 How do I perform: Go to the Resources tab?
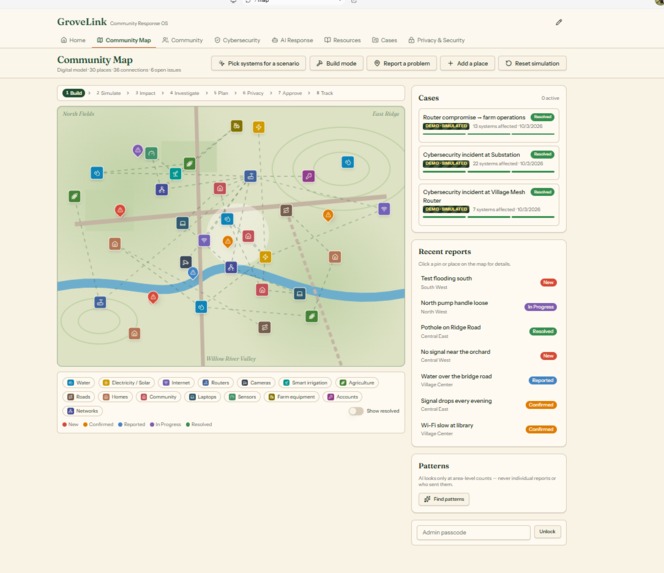[x=343, y=40]
